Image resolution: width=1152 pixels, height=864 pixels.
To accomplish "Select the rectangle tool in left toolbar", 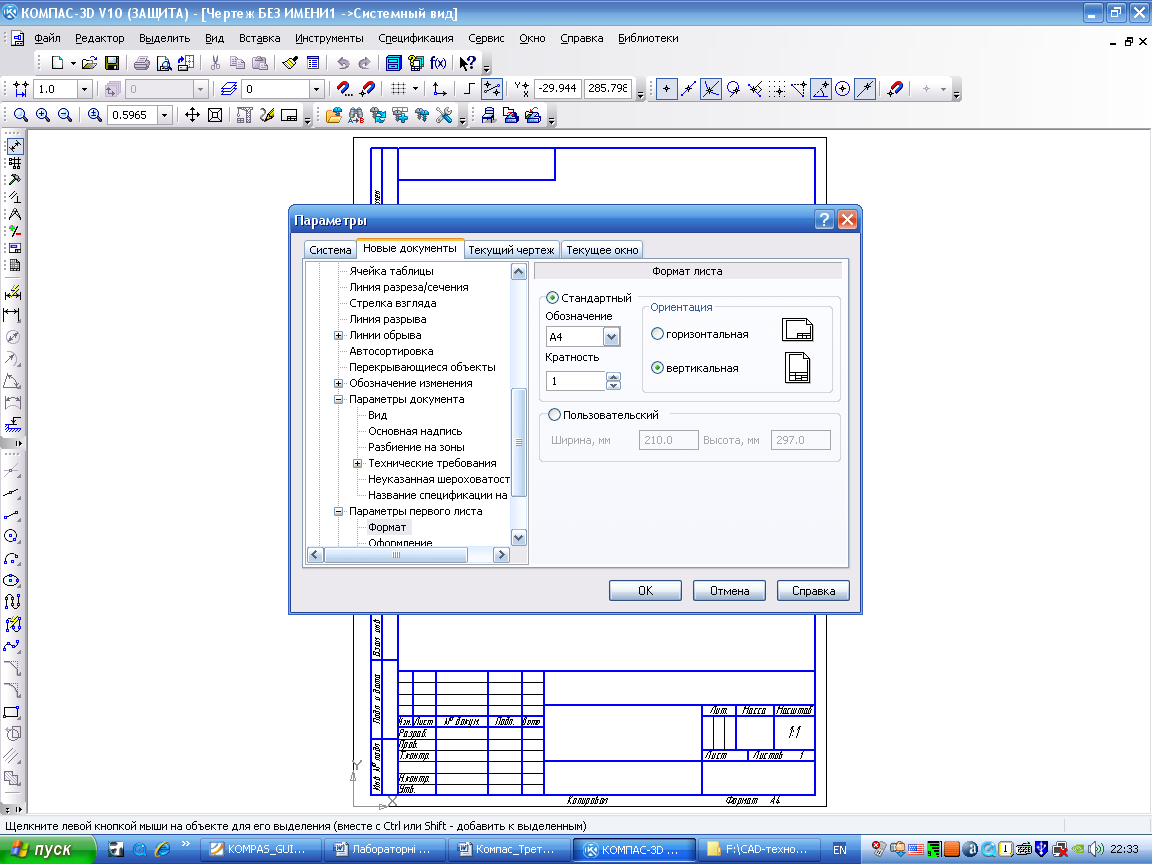I will coord(12,712).
